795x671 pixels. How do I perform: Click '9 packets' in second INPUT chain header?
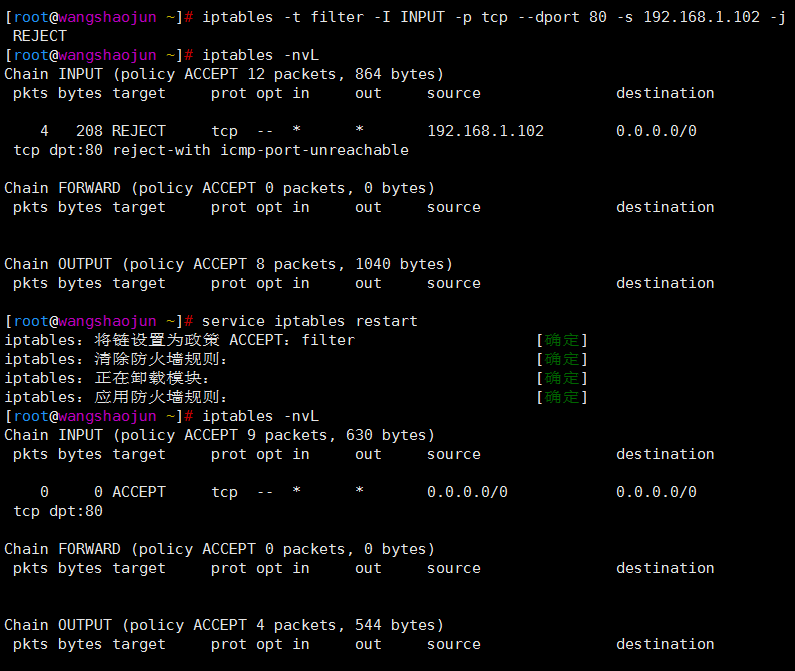(x=287, y=435)
